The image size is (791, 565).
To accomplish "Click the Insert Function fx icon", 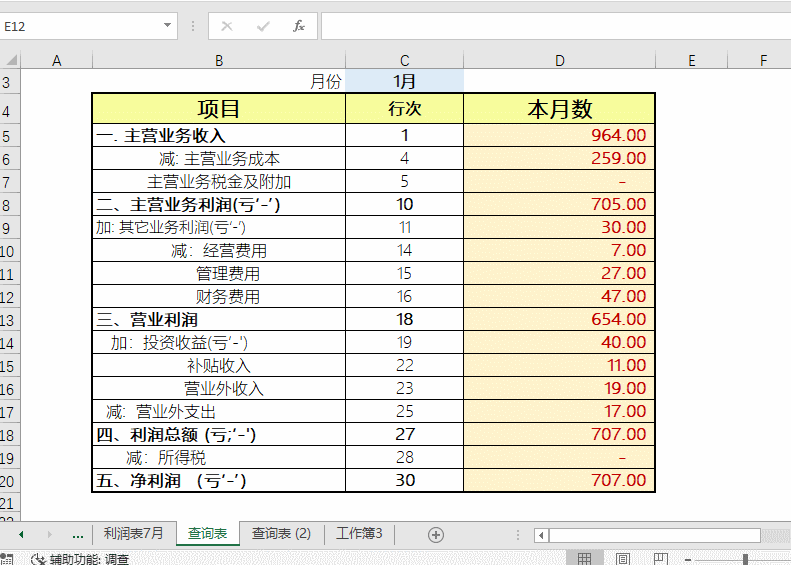I will tap(299, 26).
